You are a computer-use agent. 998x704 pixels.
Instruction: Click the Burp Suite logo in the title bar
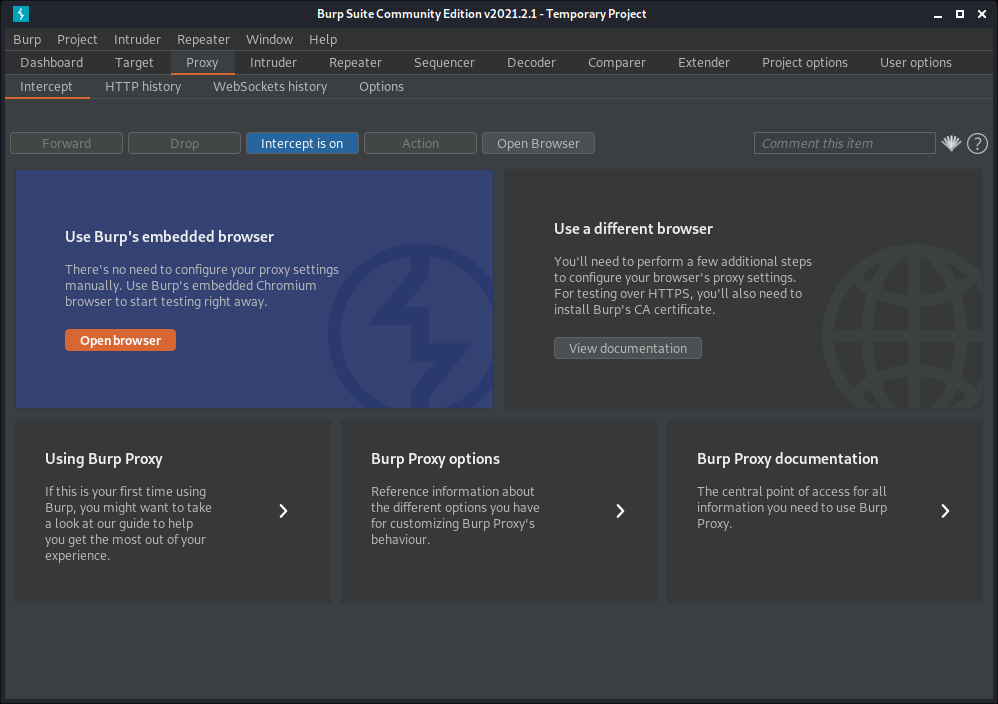click(x=21, y=13)
